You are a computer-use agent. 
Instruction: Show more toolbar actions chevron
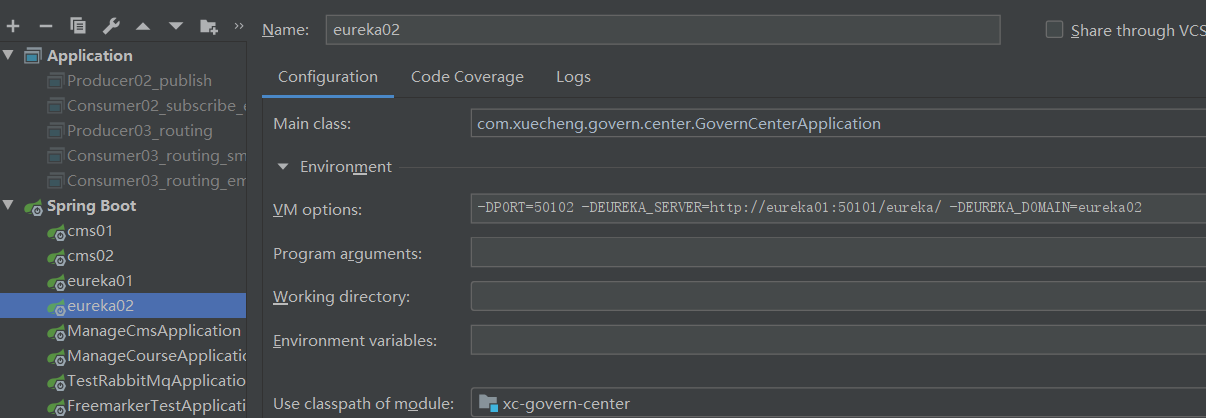tap(238, 26)
